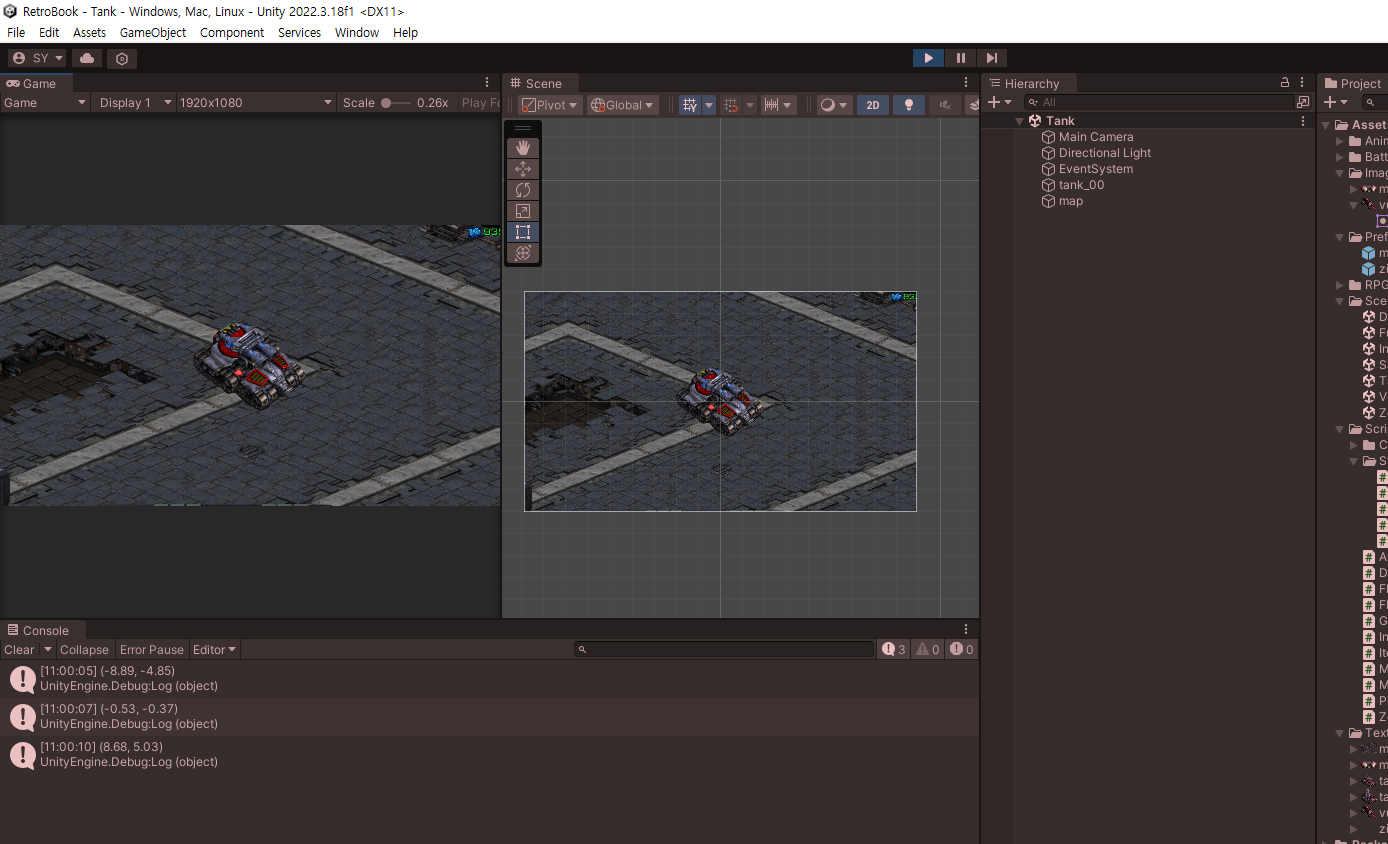Click the scene effects layers icon
1388x844 pixels.
(x=972, y=105)
